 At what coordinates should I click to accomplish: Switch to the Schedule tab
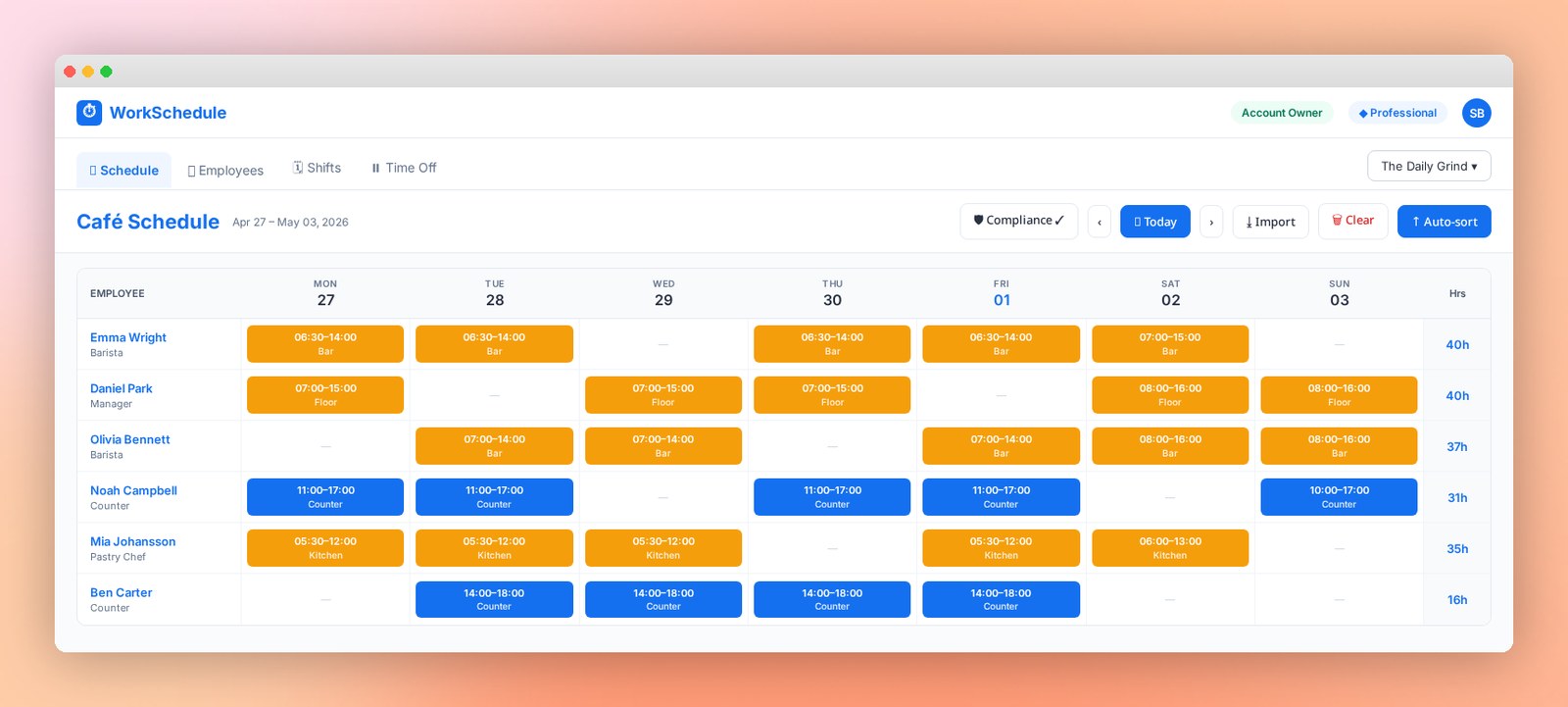point(124,170)
